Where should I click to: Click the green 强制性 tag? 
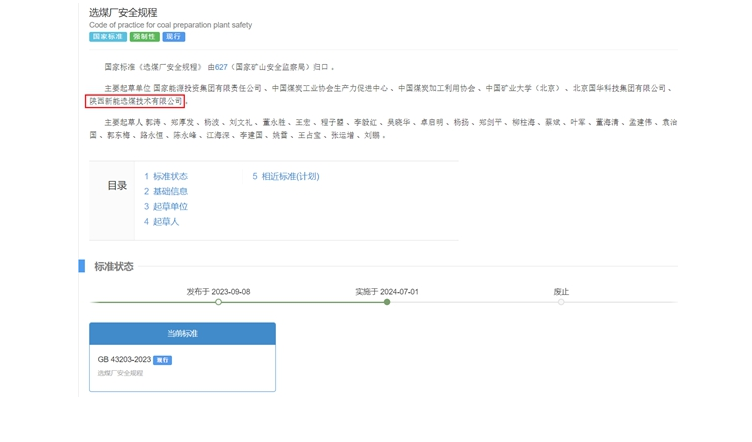point(144,37)
